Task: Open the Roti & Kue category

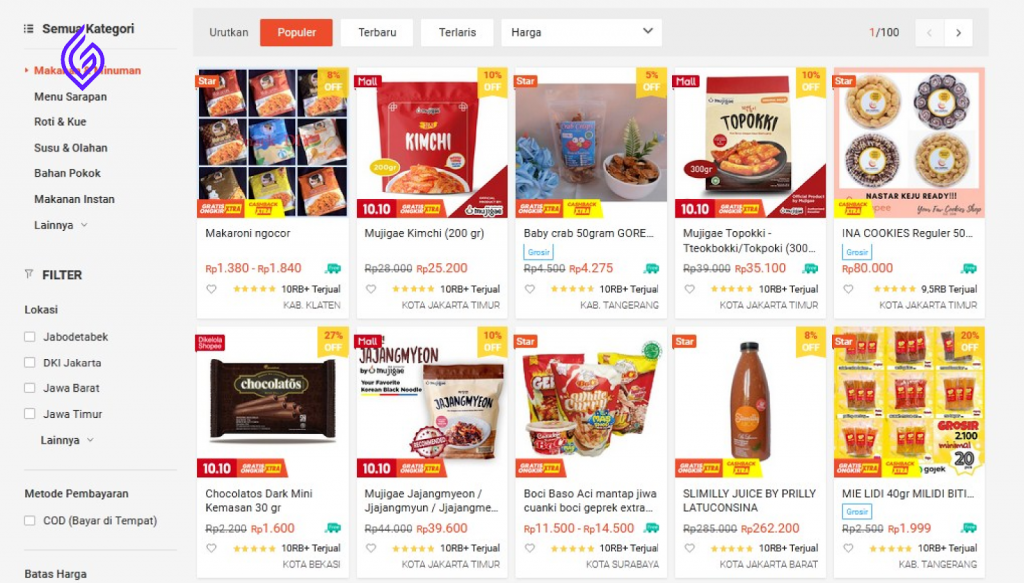Action: pyautogui.click(x=60, y=122)
